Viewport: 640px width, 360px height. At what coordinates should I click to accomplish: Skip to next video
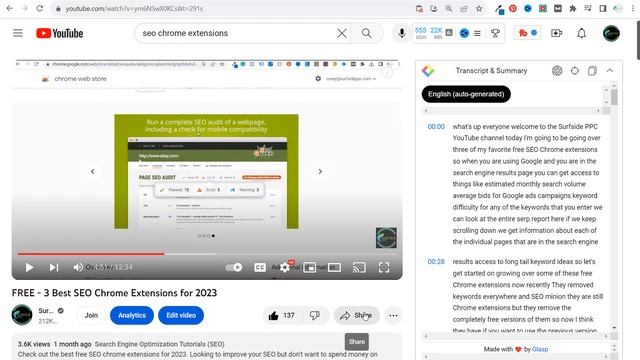(53, 267)
